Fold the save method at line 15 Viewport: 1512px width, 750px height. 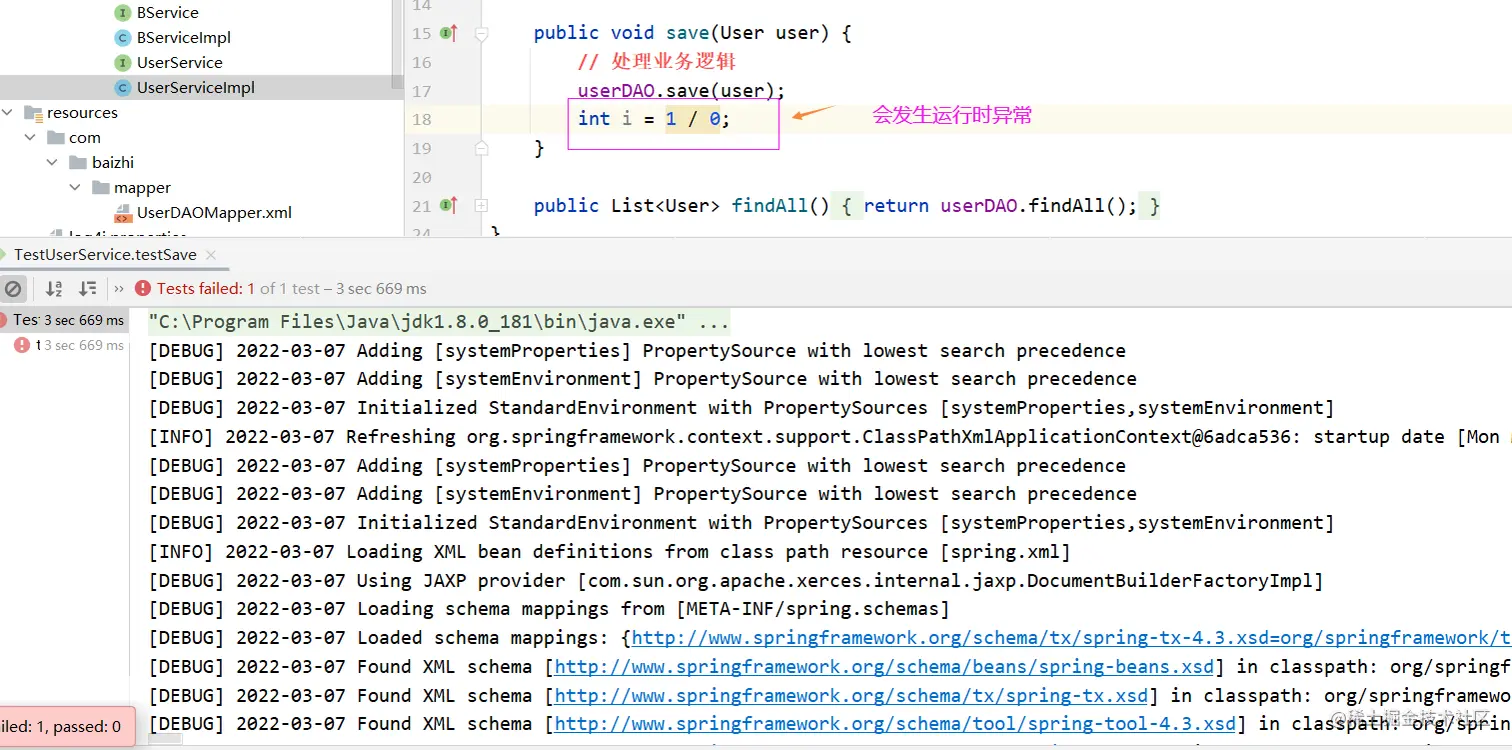pyautogui.click(x=481, y=34)
